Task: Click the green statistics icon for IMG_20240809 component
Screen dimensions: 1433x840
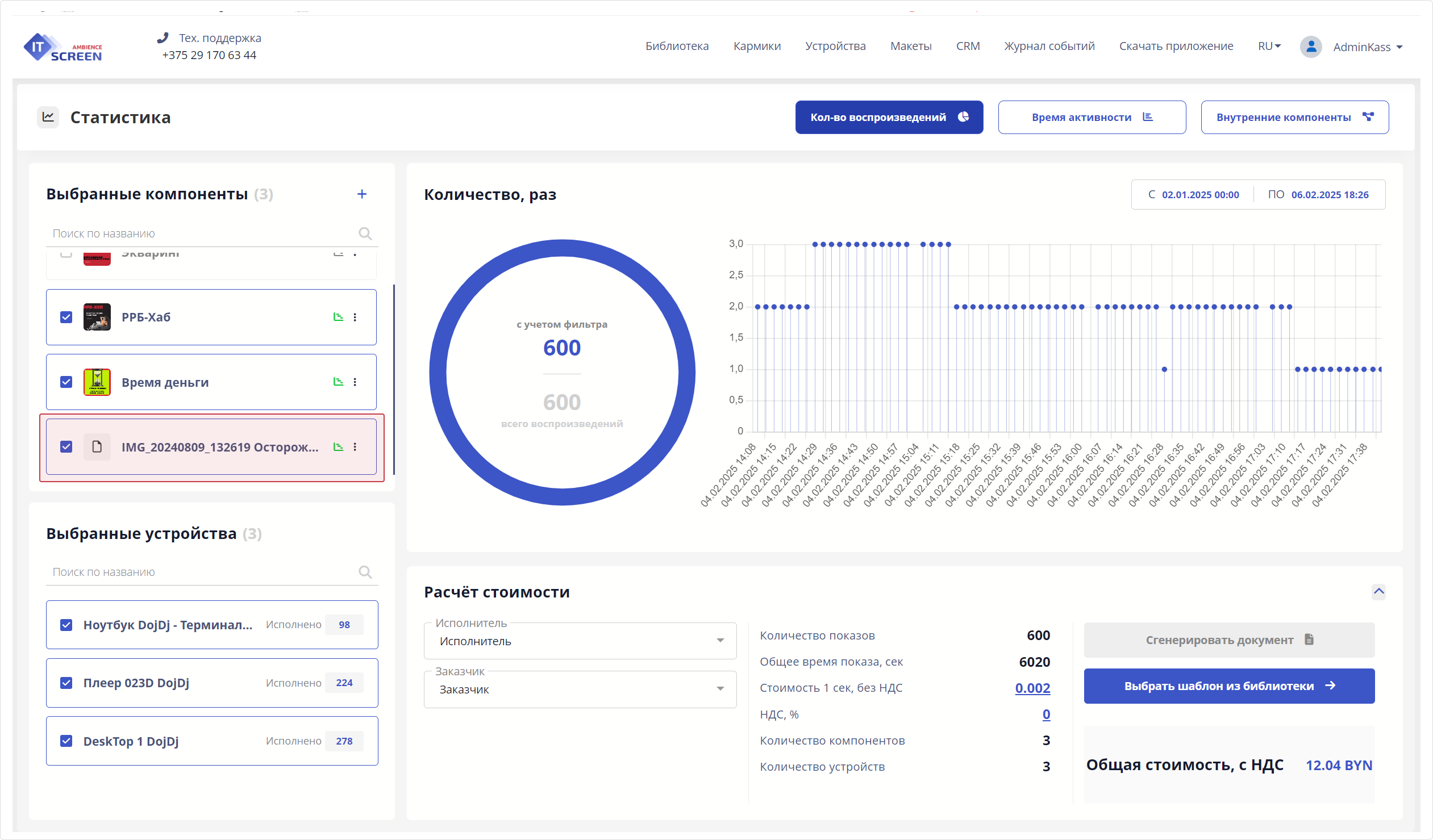Action: click(339, 448)
